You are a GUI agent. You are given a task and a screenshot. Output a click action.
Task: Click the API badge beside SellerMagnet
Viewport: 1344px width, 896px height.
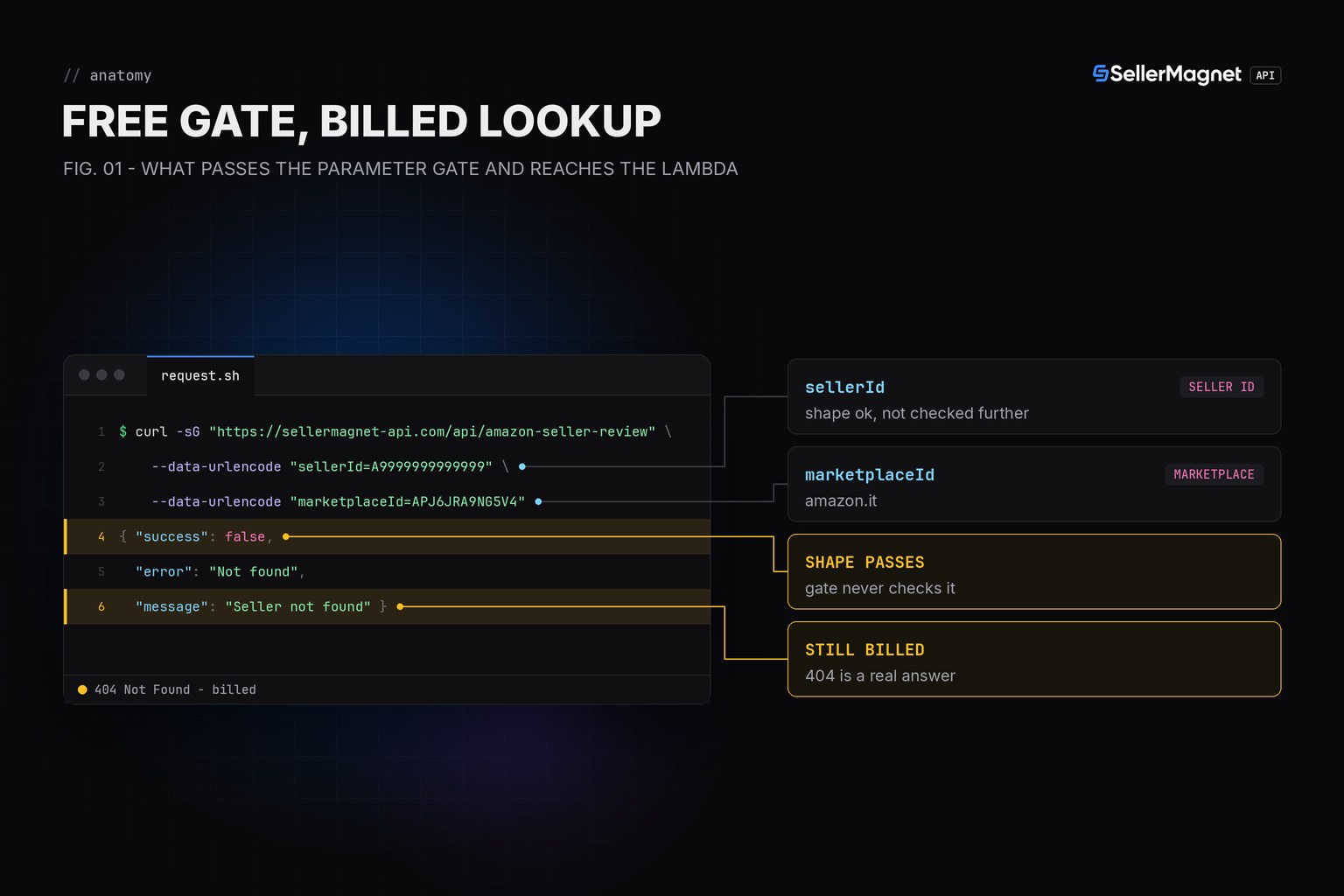pos(1265,75)
